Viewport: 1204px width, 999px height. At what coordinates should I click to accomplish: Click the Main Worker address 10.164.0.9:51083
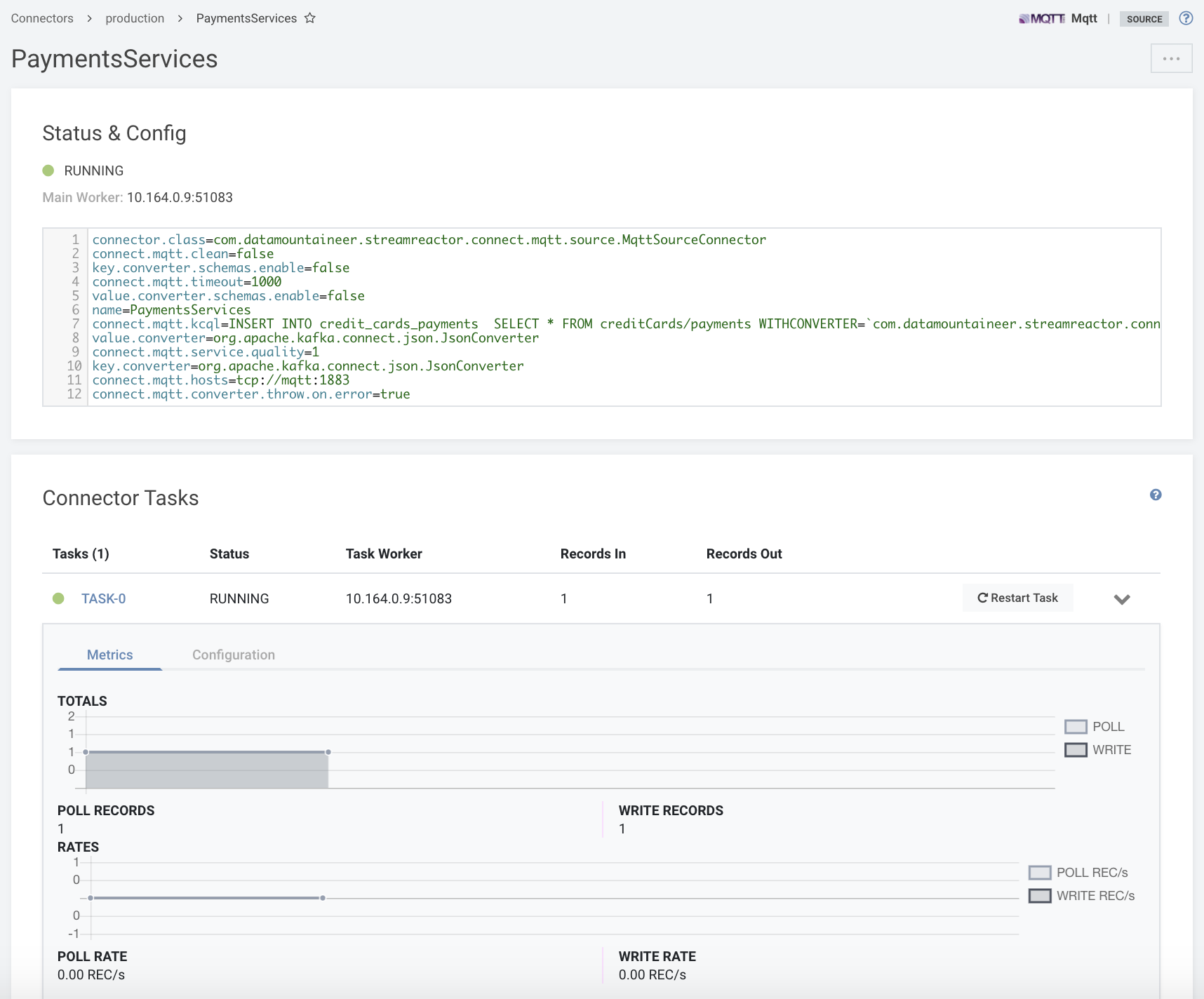(180, 197)
